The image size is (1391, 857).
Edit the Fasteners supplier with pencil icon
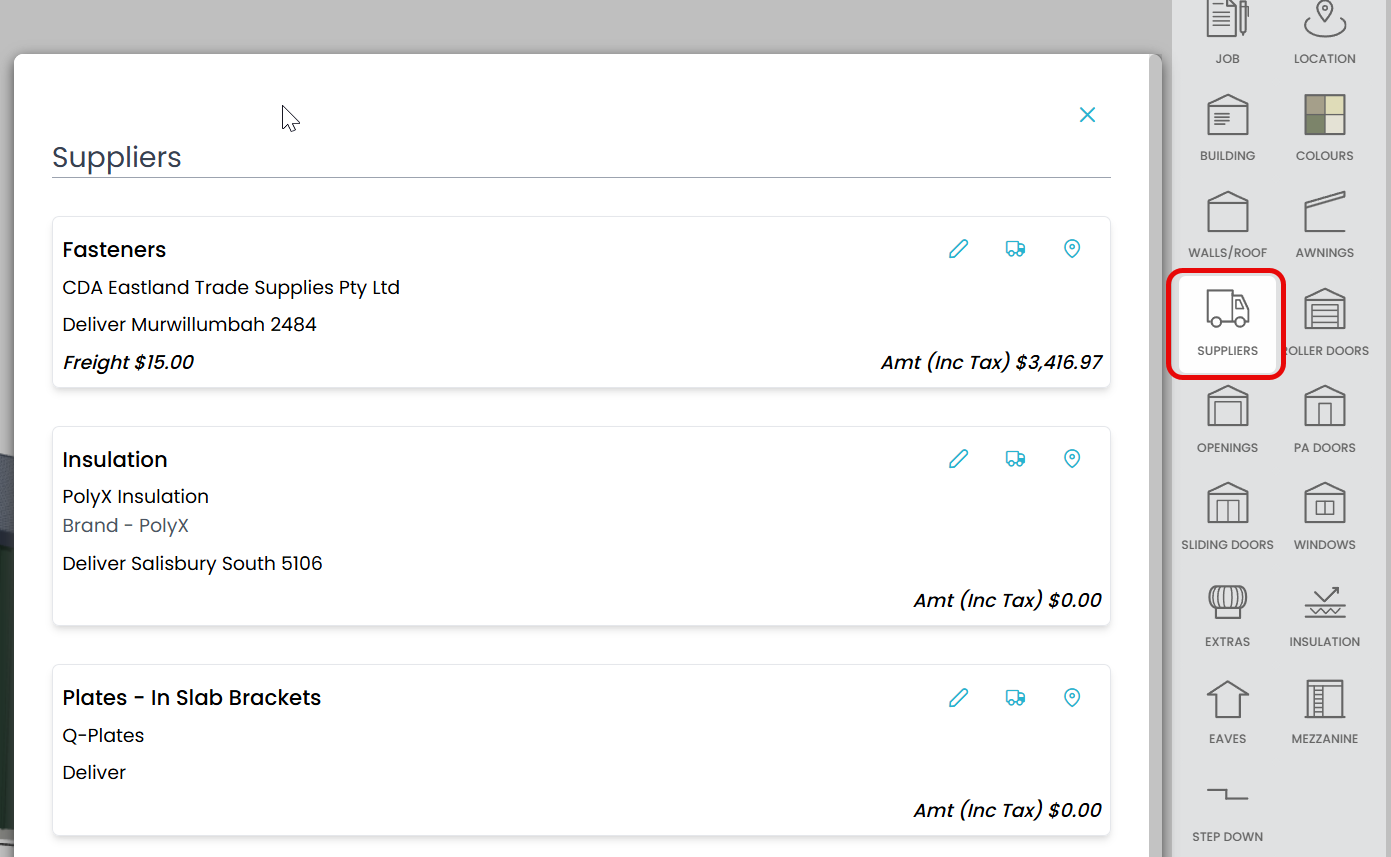pos(958,249)
